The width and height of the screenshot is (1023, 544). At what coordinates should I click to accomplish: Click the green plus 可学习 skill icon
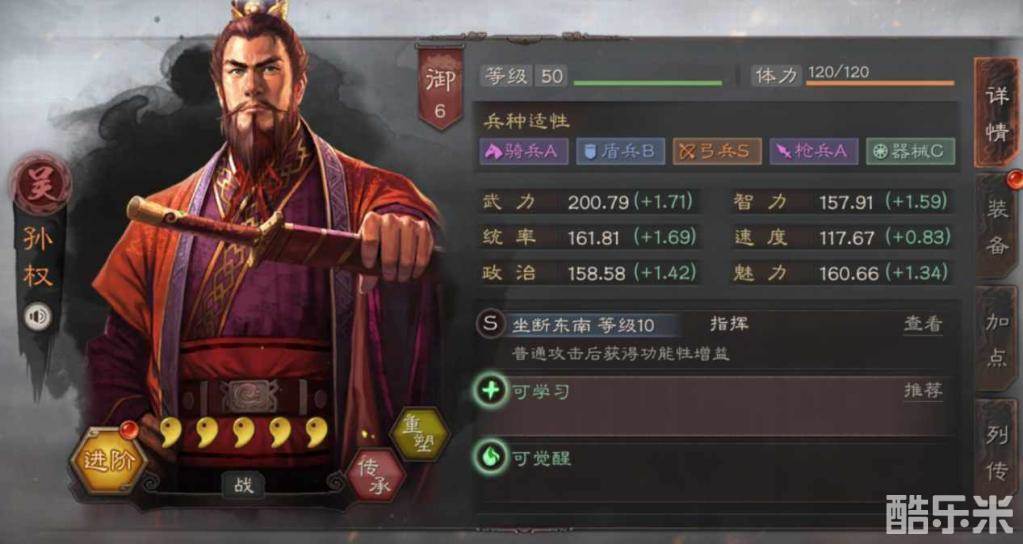click(x=491, y=391)
